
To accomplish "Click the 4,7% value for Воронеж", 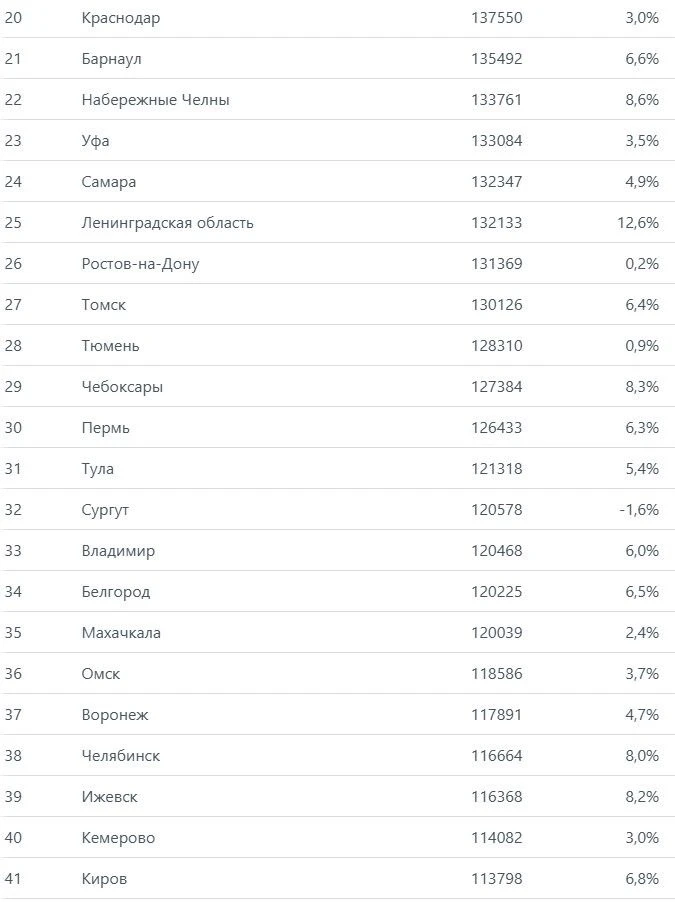I will pos(642,715).
